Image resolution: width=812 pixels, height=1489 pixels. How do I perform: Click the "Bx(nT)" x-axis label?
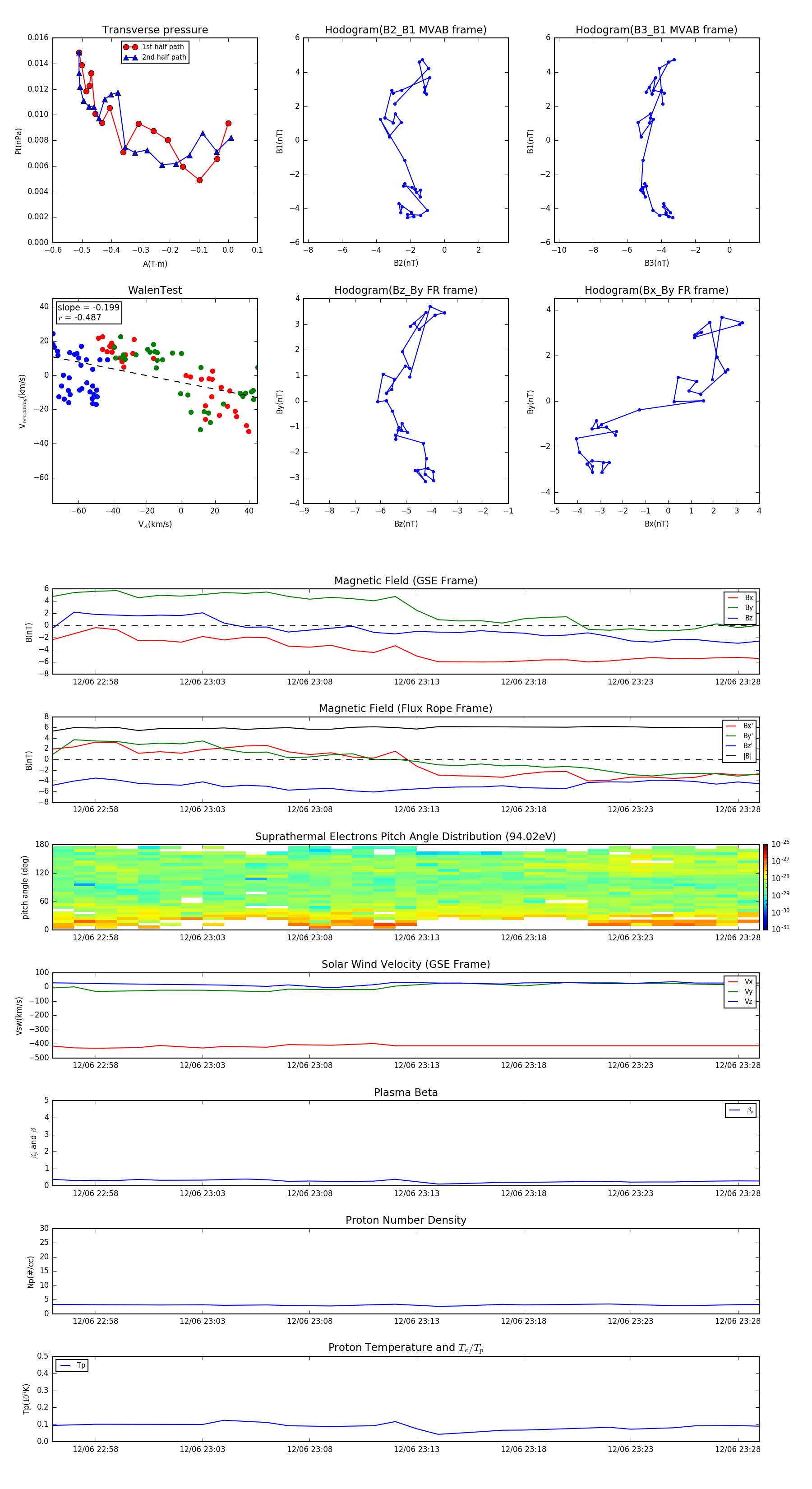(656, 524)
